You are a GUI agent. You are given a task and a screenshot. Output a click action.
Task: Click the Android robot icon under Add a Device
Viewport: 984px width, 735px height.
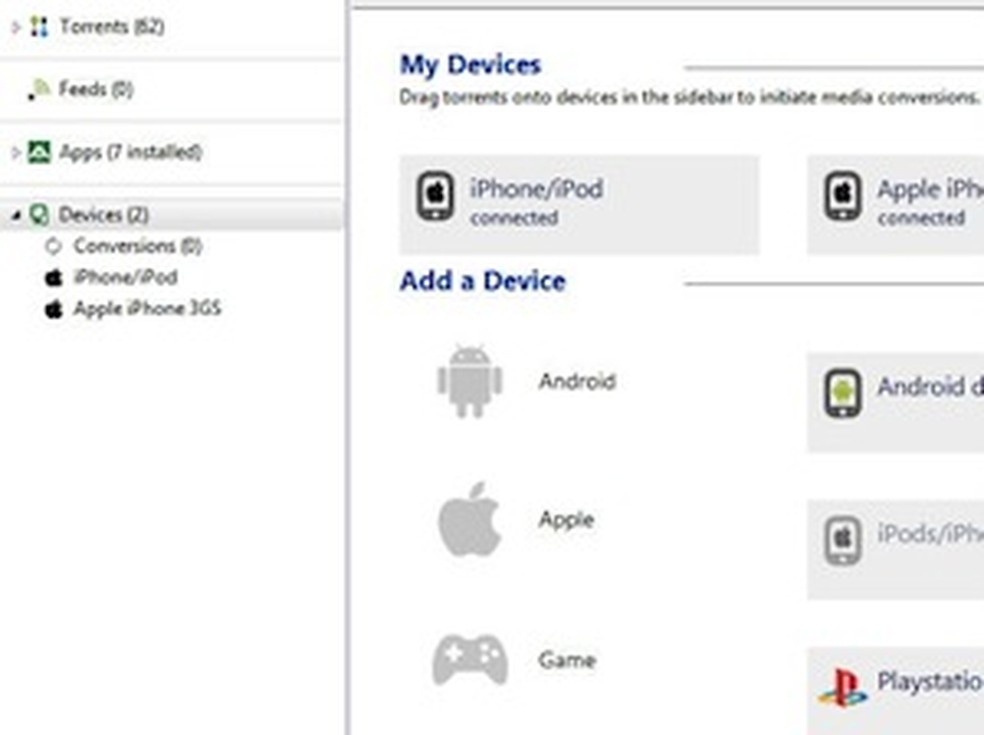[x=470, y=381]
